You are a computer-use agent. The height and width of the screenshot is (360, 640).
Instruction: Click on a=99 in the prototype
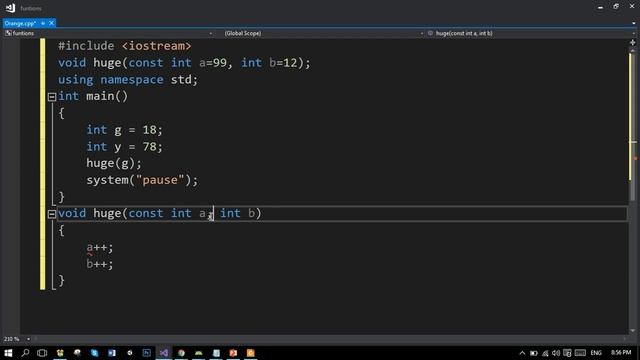pos(213,63)
